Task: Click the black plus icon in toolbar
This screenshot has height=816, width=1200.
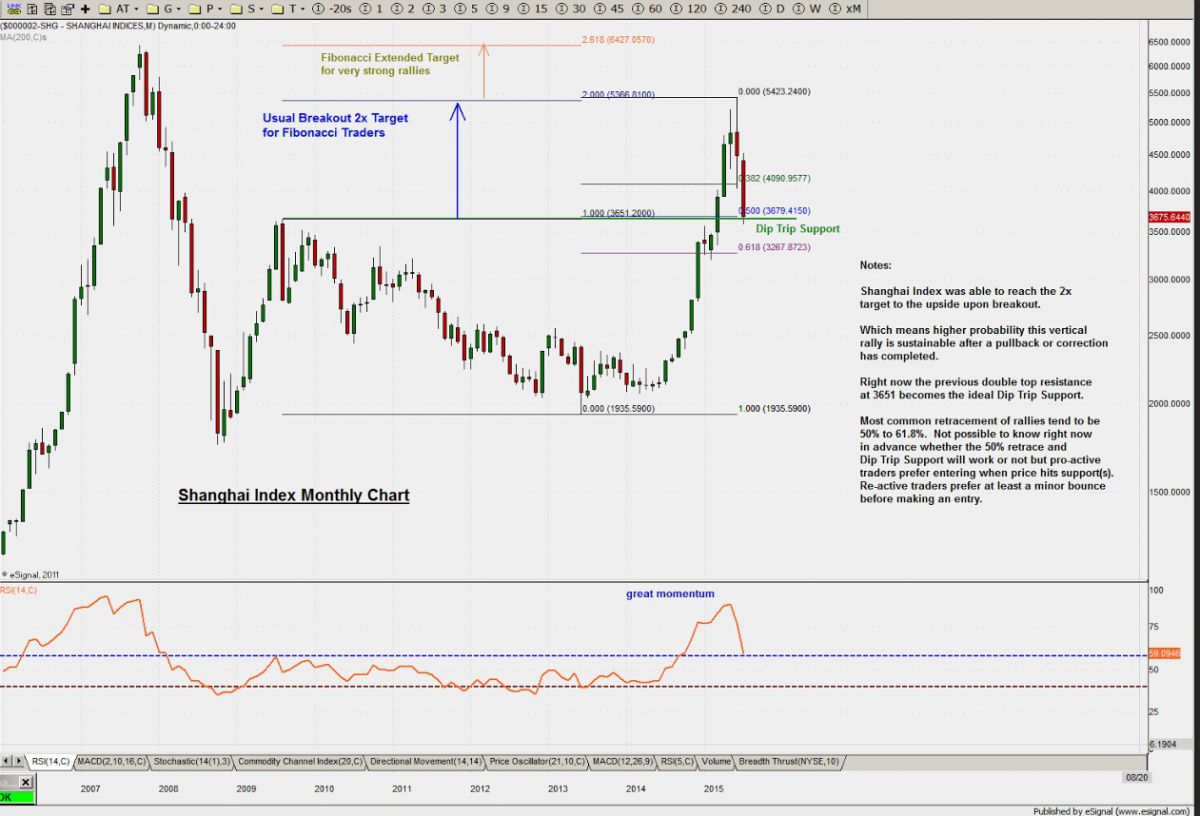Action: coord(85,8)
